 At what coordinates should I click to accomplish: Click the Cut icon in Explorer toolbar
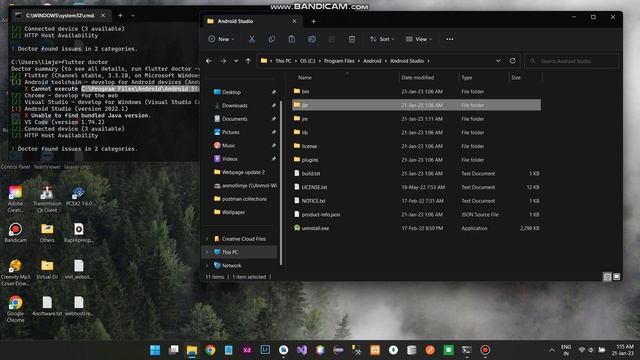(252, 39)
